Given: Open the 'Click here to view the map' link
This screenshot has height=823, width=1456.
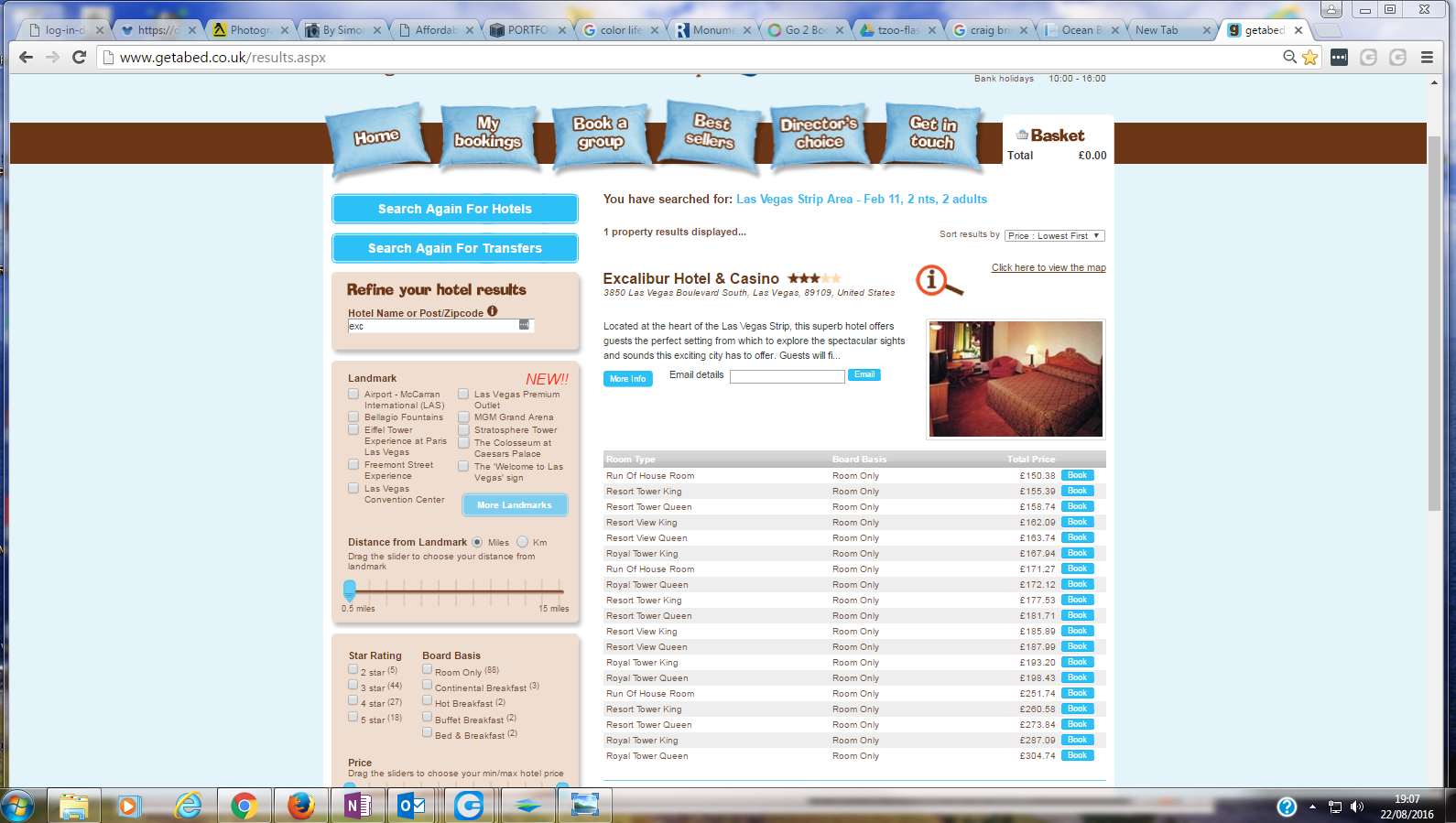Looking at the screenshot, I should 1049,267.
